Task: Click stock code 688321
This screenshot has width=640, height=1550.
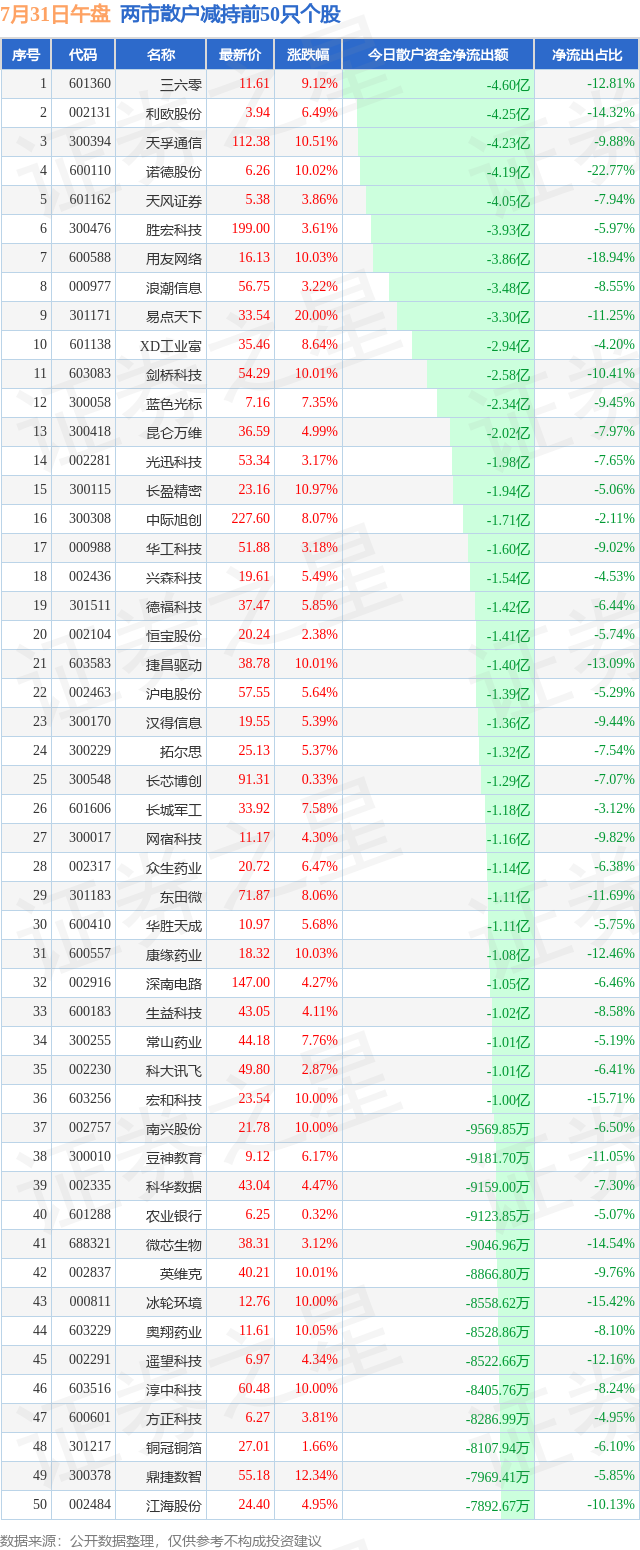Action: pyautogui.click(x=90, y=1244)
